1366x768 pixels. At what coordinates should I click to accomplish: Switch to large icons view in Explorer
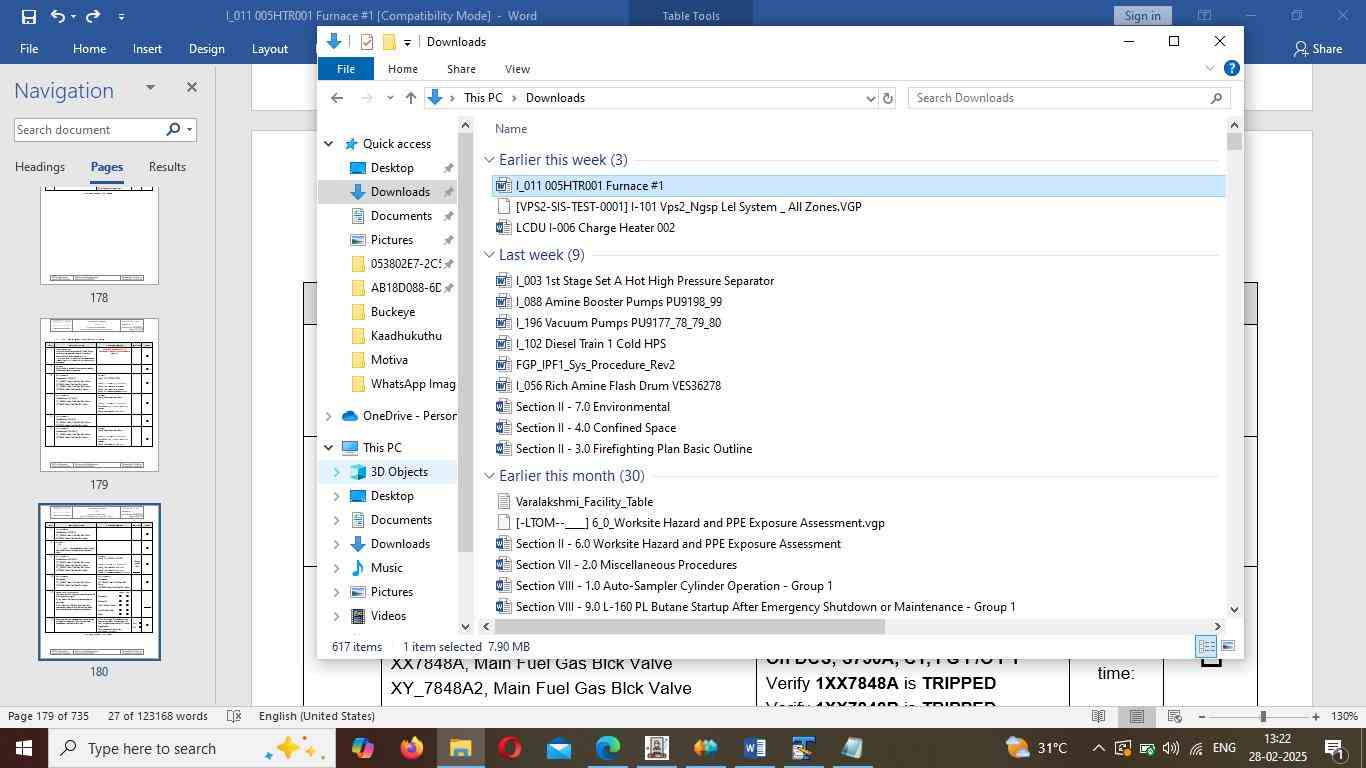[1228, 647]
